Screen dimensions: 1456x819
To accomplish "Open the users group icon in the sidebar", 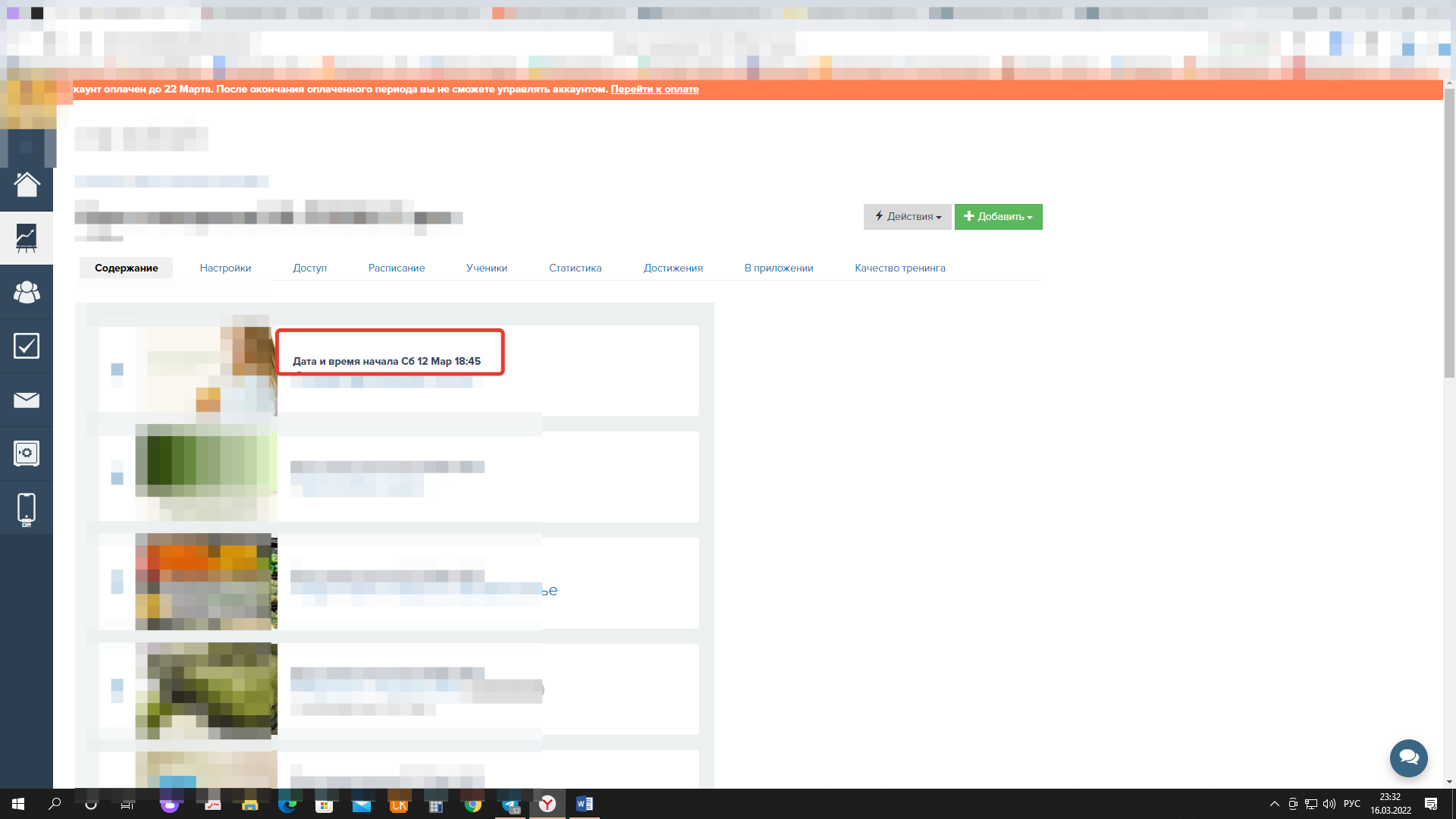I will tap(27, 292).
